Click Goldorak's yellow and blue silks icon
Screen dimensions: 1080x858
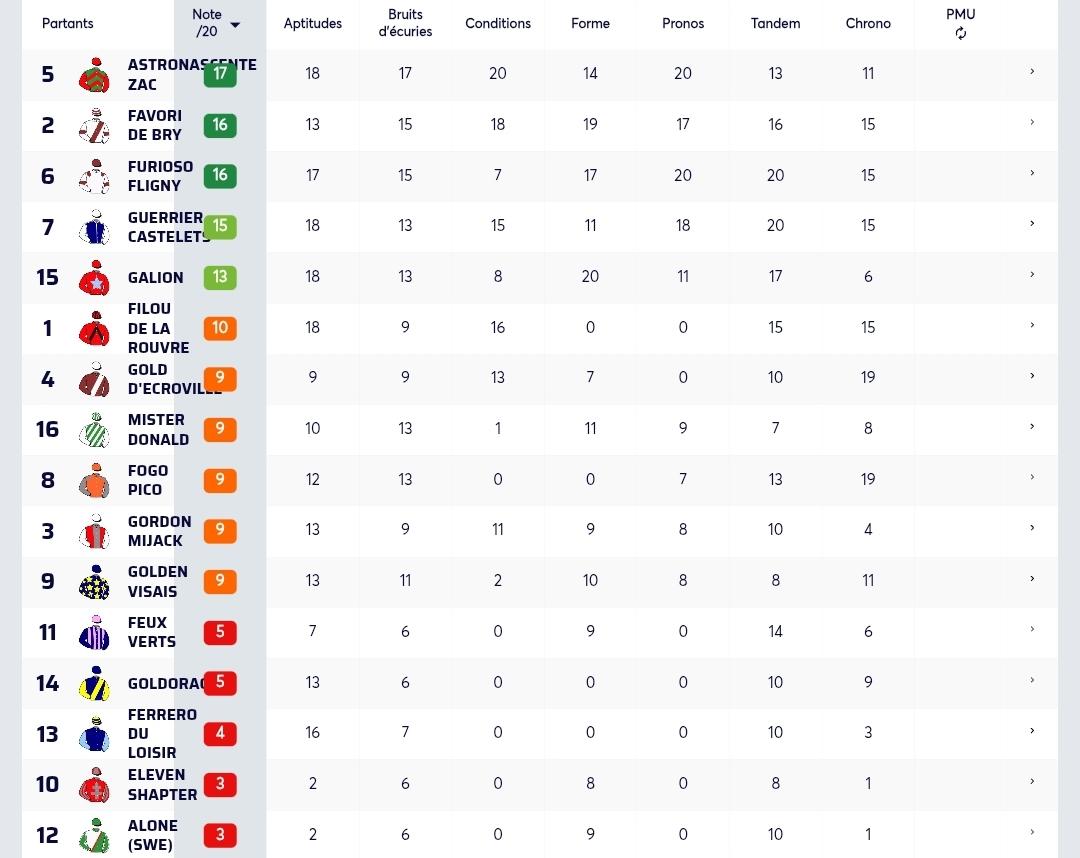pos(94,683)
